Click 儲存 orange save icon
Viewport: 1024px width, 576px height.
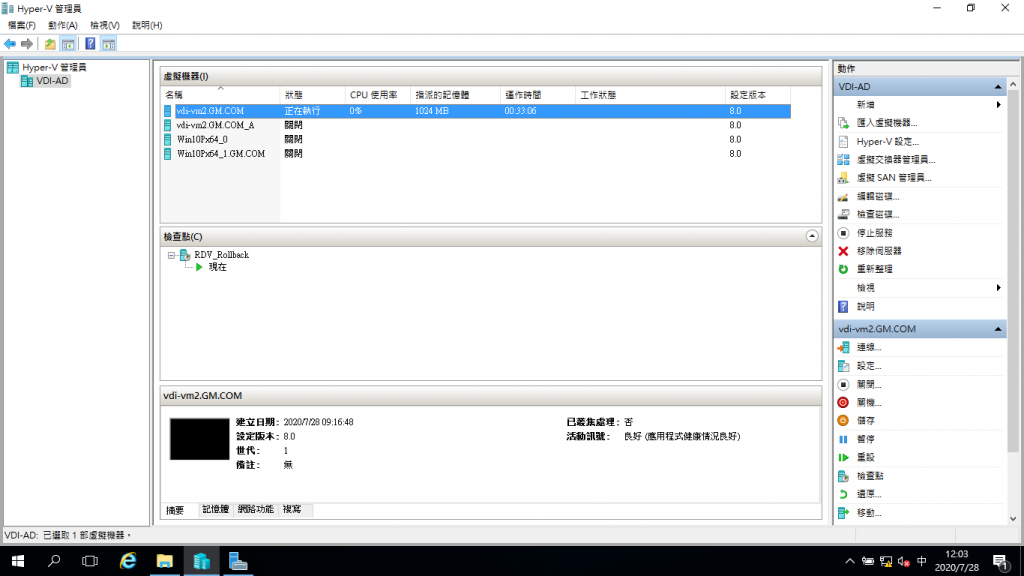[x=843, y=421]
